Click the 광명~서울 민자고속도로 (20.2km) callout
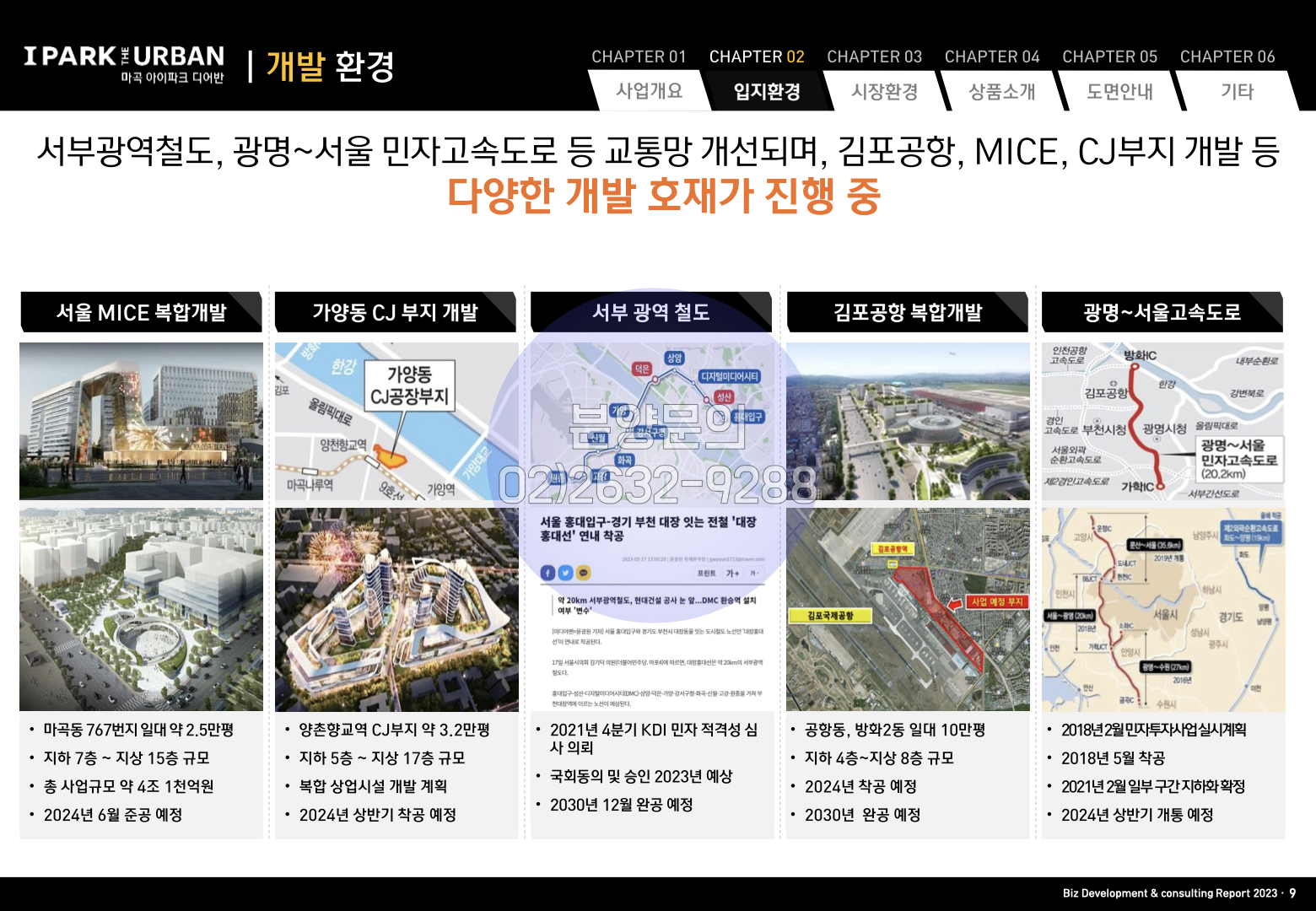The image size is (1316, 911). click(1238, 459)
